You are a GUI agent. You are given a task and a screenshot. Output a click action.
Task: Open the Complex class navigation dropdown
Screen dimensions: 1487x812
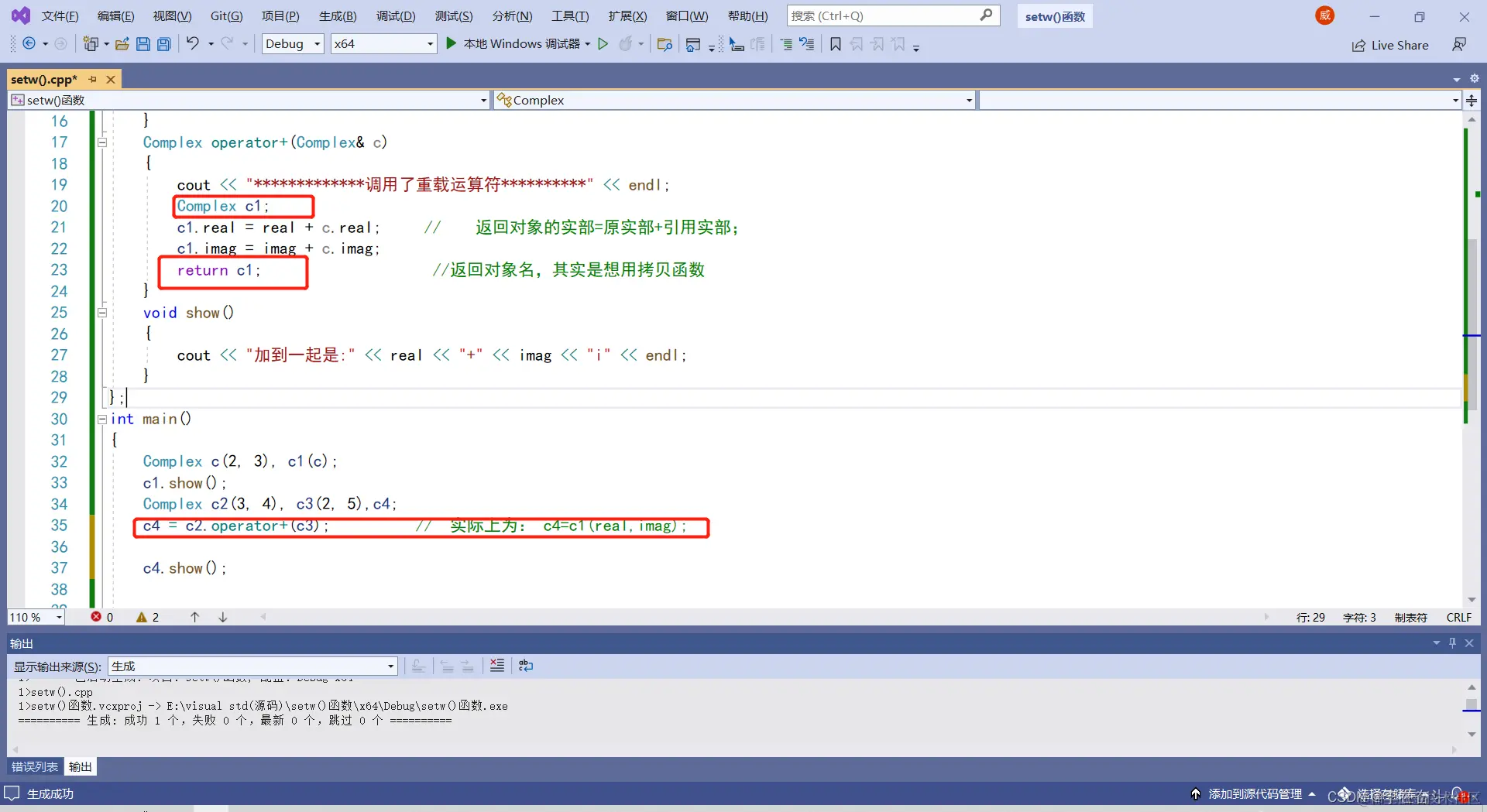click(734, 100)
